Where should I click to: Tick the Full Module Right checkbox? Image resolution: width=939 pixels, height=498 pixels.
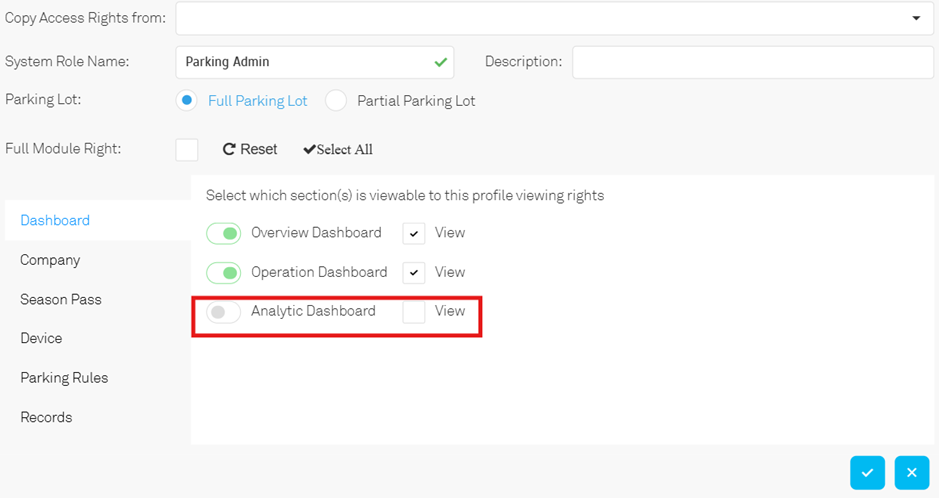187,150
